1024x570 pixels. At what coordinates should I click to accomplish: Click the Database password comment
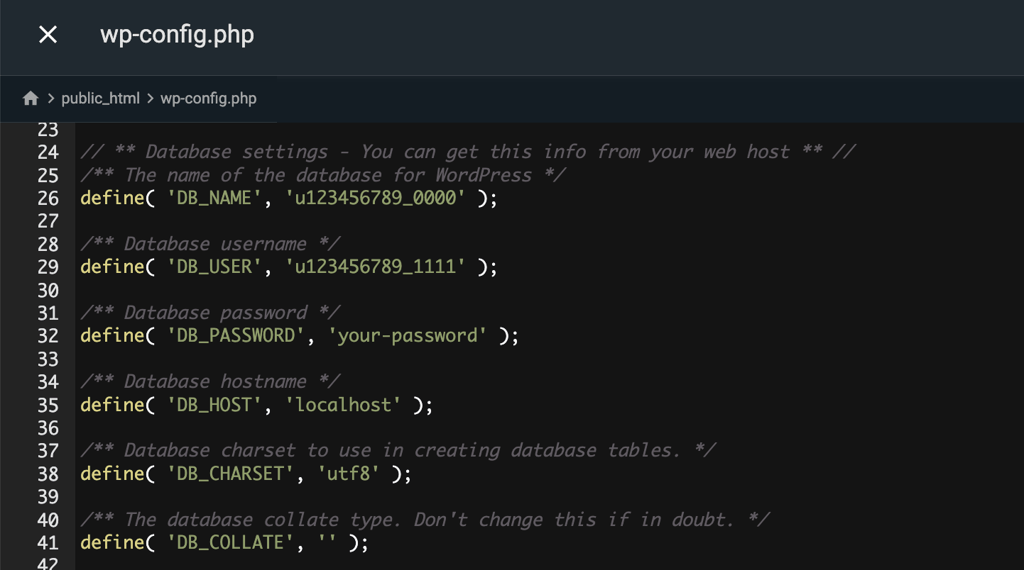(210, 313)
